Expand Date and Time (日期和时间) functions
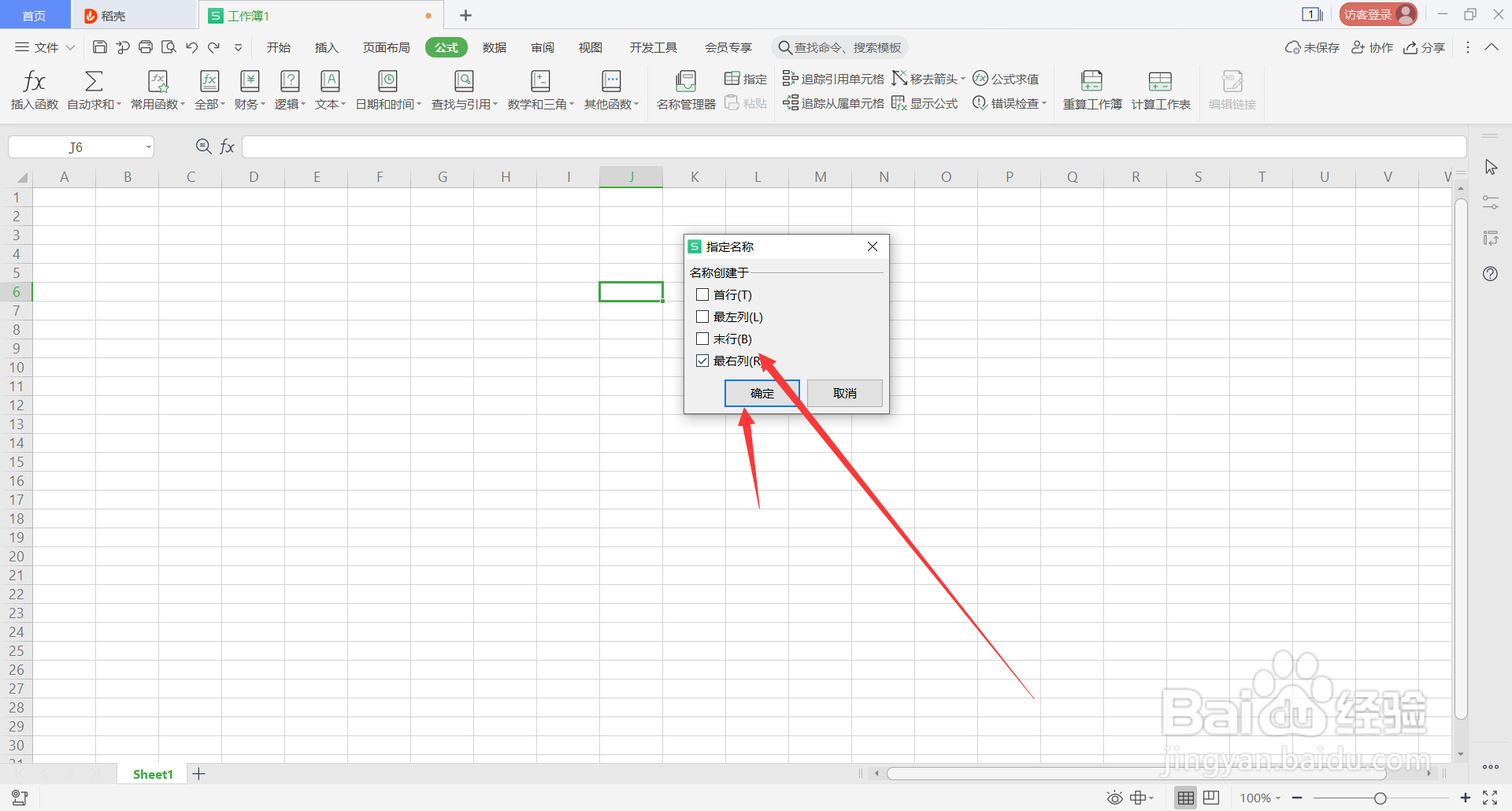This screenshot has height=811, width=1512. point(388,90)
